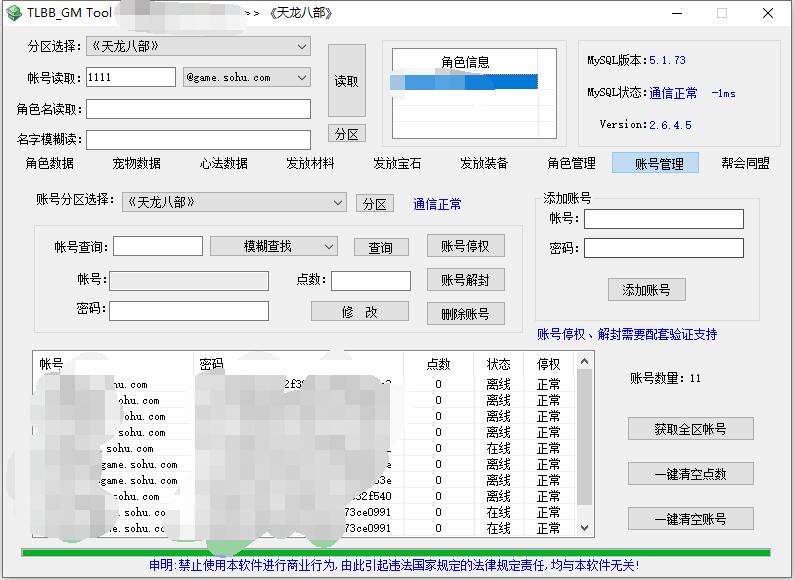Switch to the 宠物数据 tab
Image resolution: width=794 pixels, height=580 pixels.
click(137, 163)
